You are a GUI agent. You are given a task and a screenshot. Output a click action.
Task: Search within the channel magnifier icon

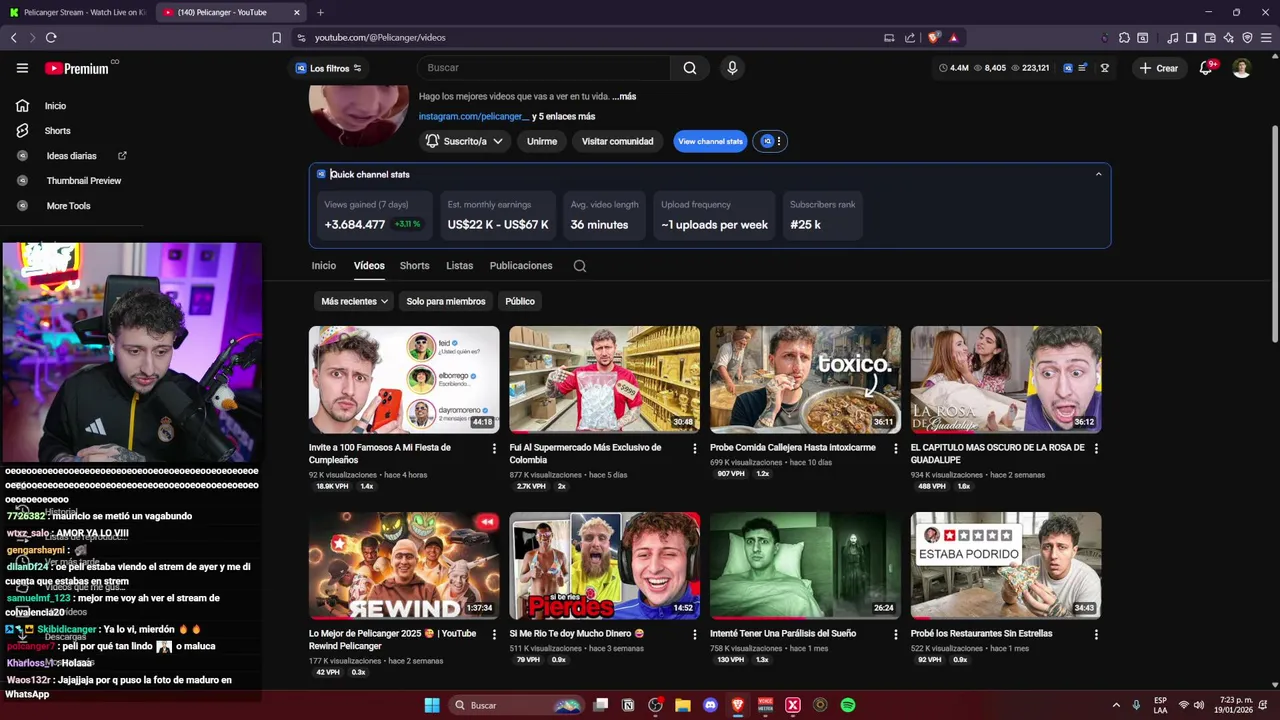pyautogui.click(x=580, y=266)
